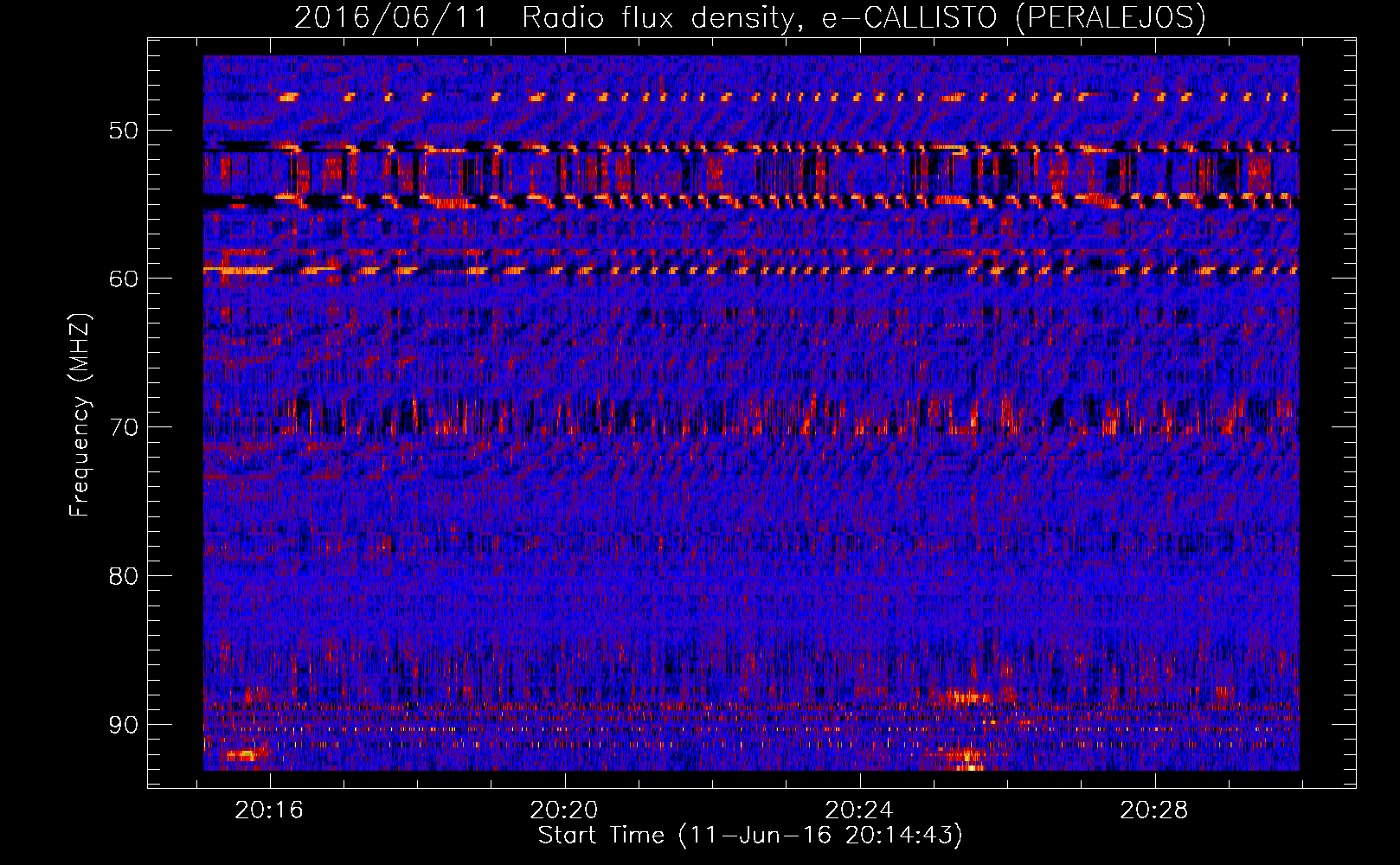The height and width of the screenshot is (865, 1400).
Task: Click the 20:28 time tick label
Action: tap(1154, 811)
